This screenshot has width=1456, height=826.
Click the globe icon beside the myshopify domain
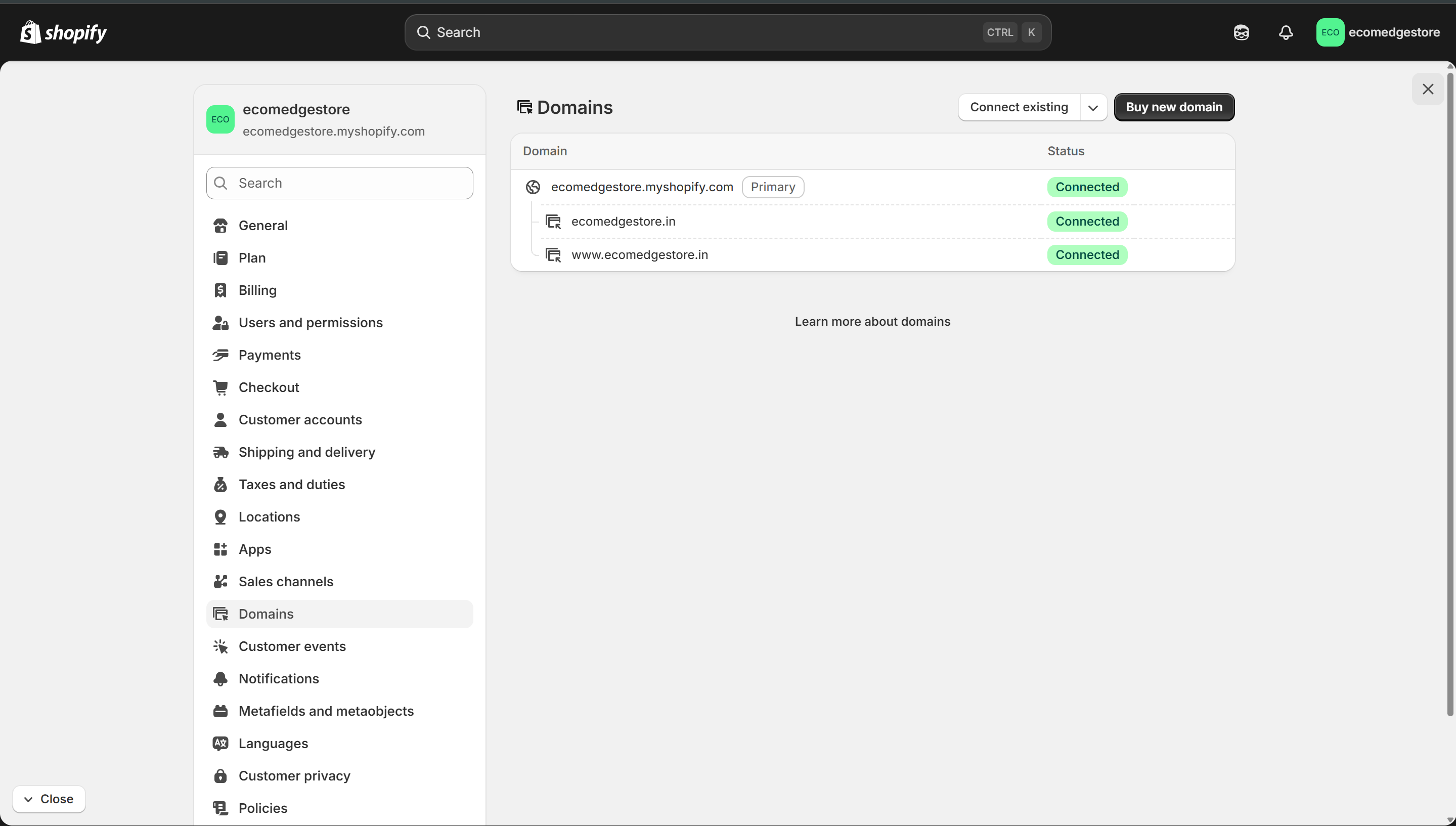(533, 187)
